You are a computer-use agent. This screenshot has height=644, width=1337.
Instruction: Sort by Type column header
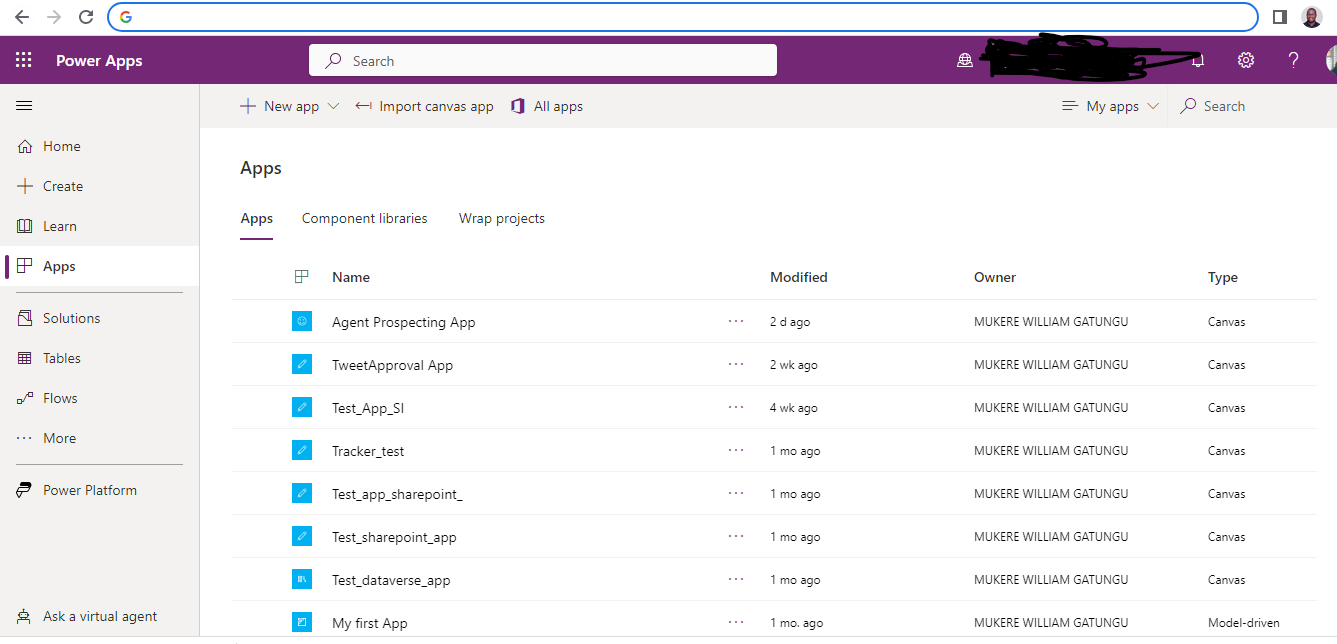pos(1223,277)
